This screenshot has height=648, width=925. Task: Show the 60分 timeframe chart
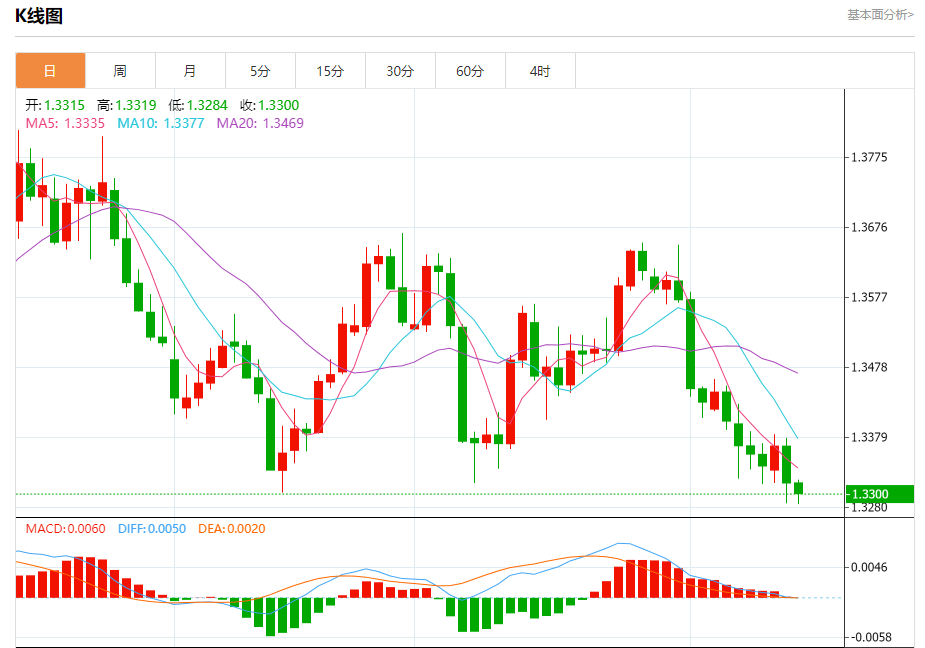(470, 71)
